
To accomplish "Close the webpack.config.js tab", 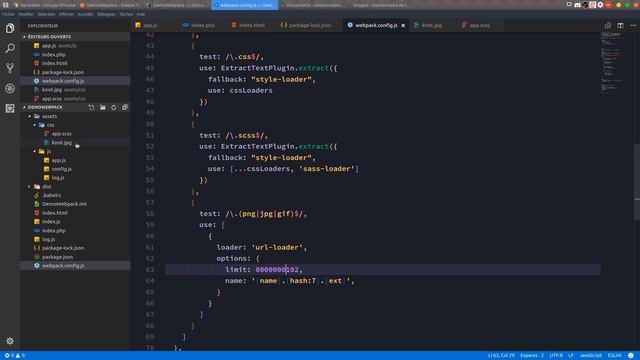I will (403, 25).
